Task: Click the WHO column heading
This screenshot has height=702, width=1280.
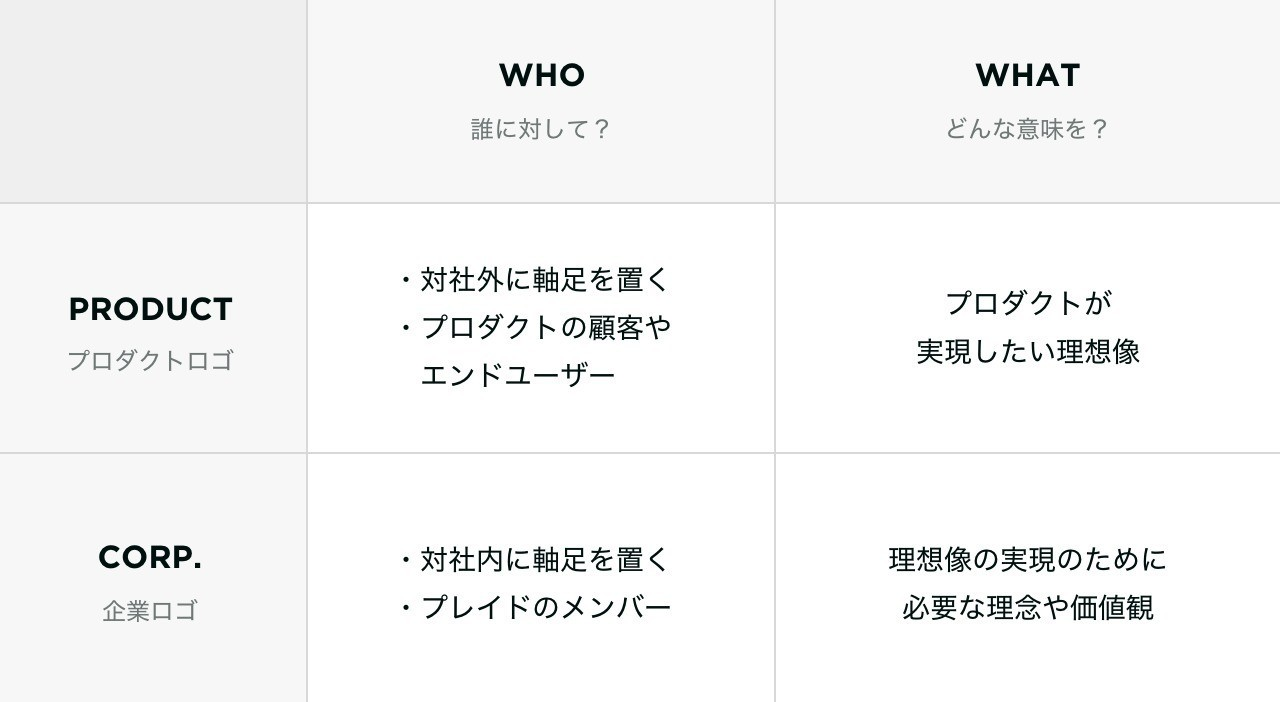Action: tap(541, 75)
